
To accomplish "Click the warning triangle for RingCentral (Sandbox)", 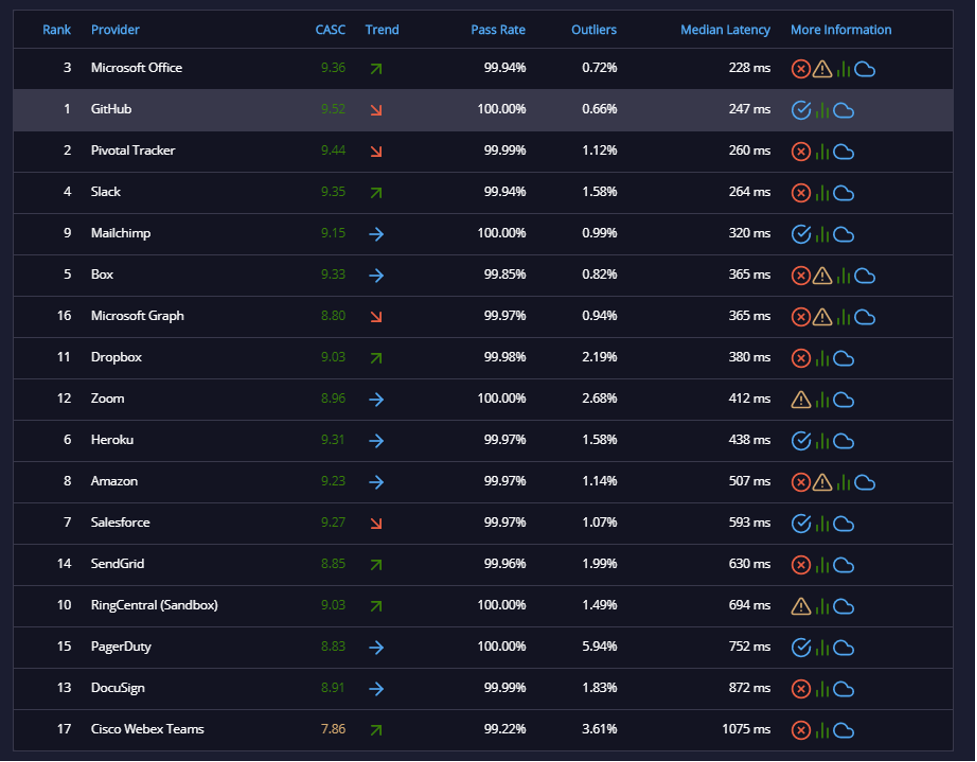I will click(801, 606).
